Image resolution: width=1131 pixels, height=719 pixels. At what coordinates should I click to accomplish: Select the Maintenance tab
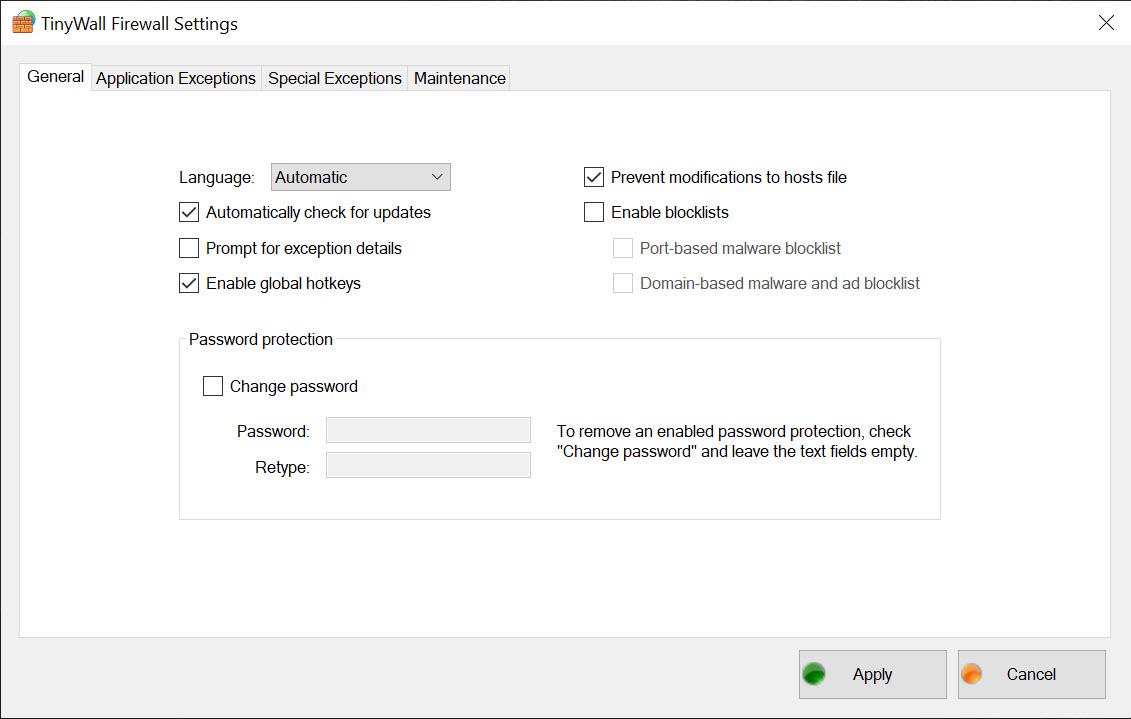pos(458,77)
